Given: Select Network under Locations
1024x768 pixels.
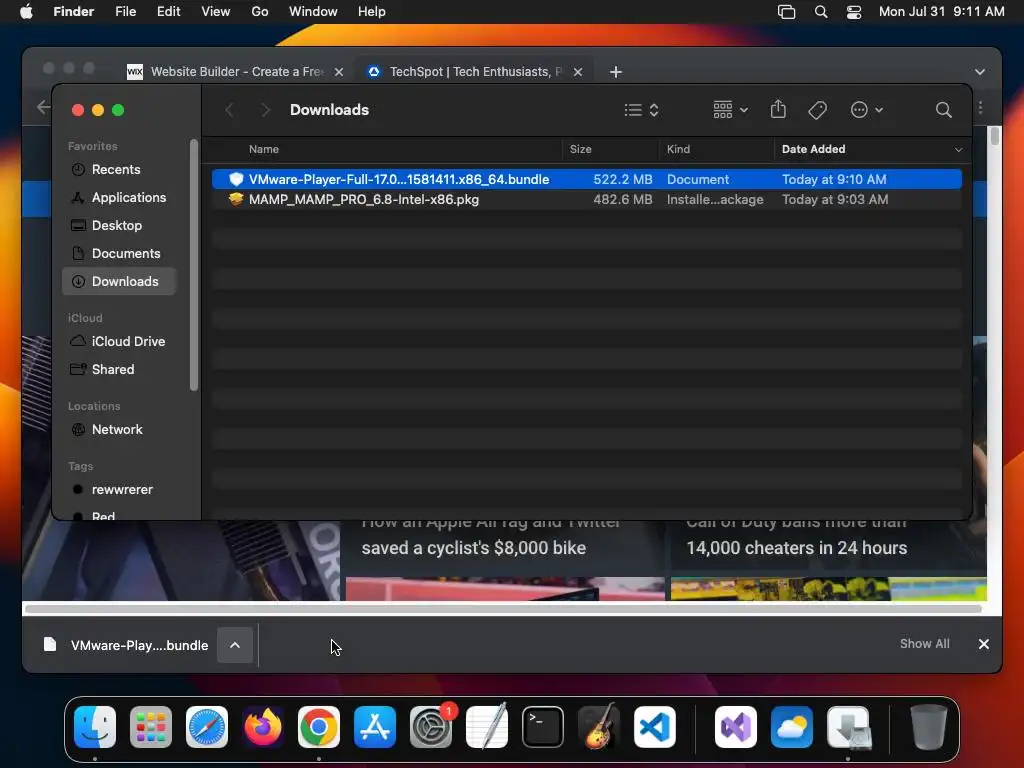Looking at the screenshot, I should (x=117, y=430).
